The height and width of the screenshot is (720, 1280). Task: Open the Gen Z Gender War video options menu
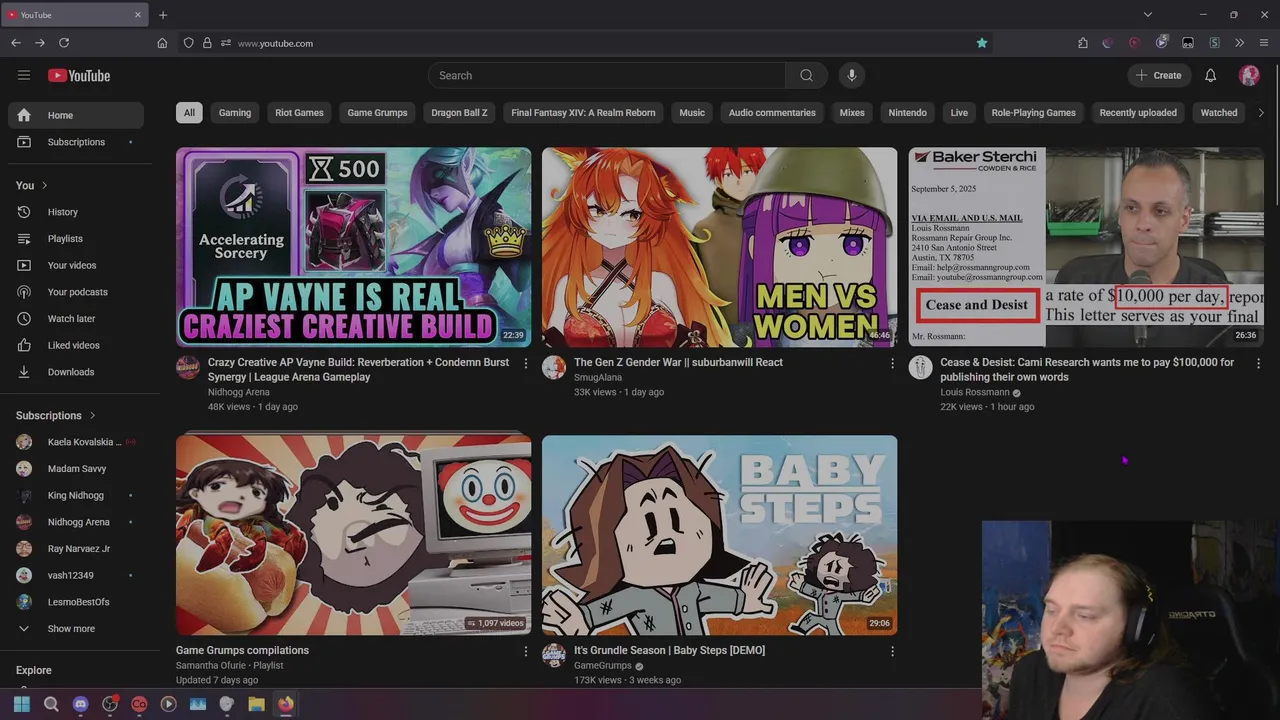(892, 363)
